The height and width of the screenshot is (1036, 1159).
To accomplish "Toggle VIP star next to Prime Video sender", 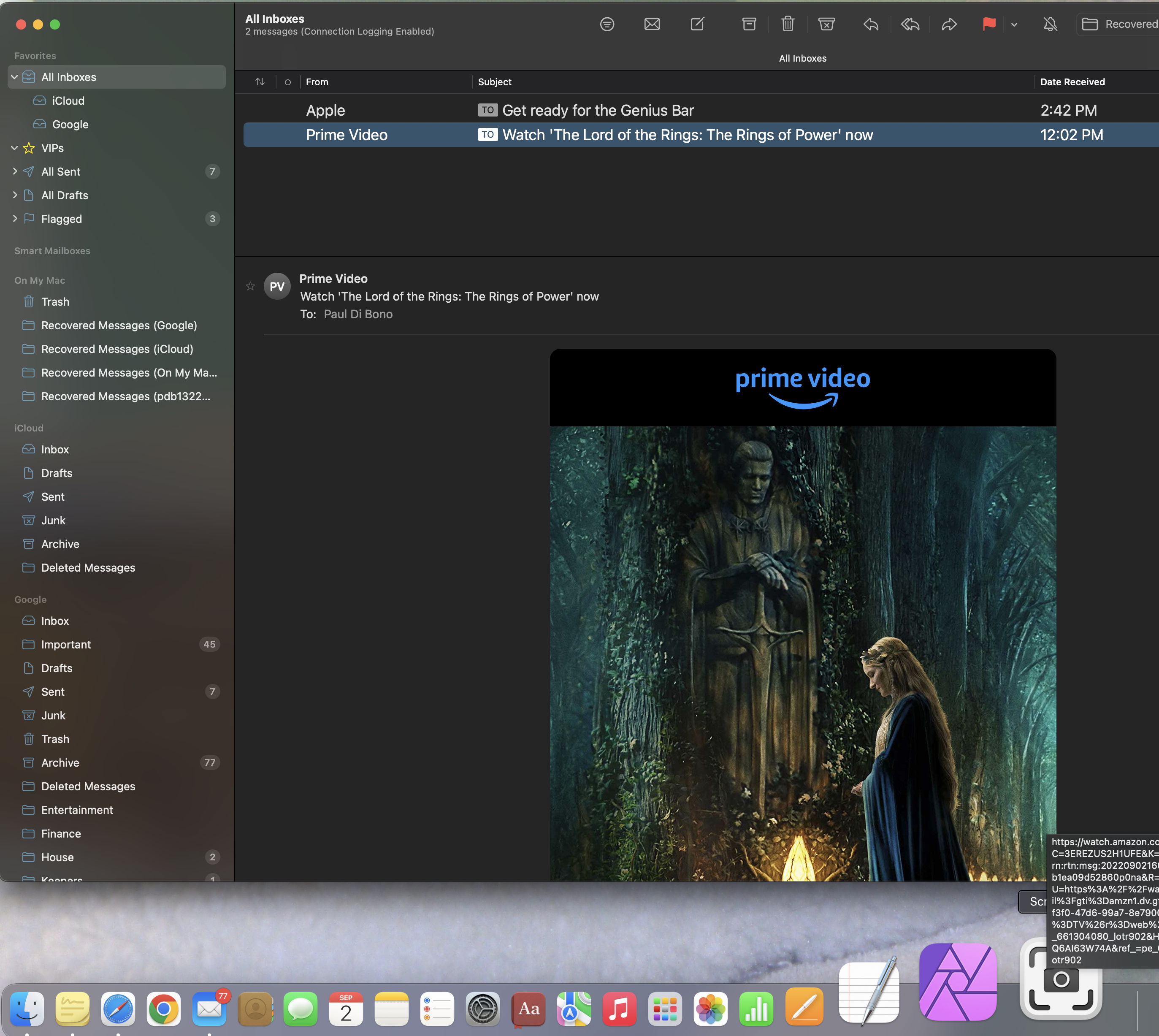I will coord(250,286).
